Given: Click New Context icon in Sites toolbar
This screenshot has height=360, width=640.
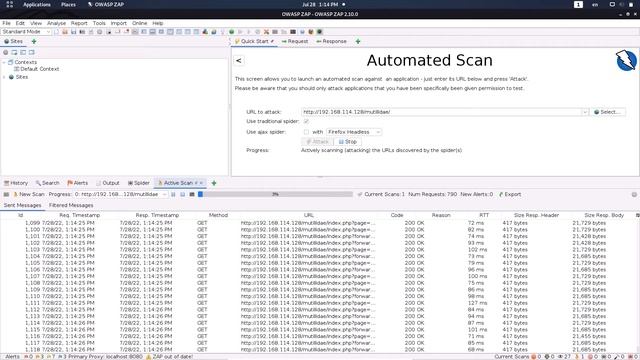Looking at the screenshot, I should [14, 52].
